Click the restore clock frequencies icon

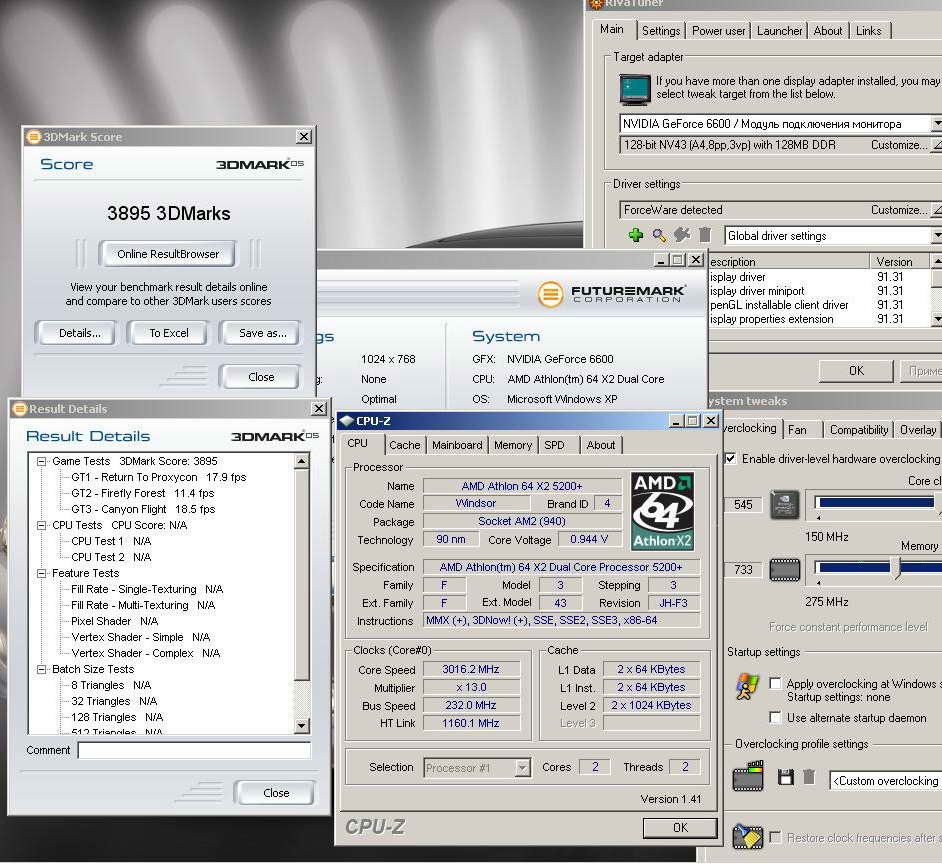[747, 836]
